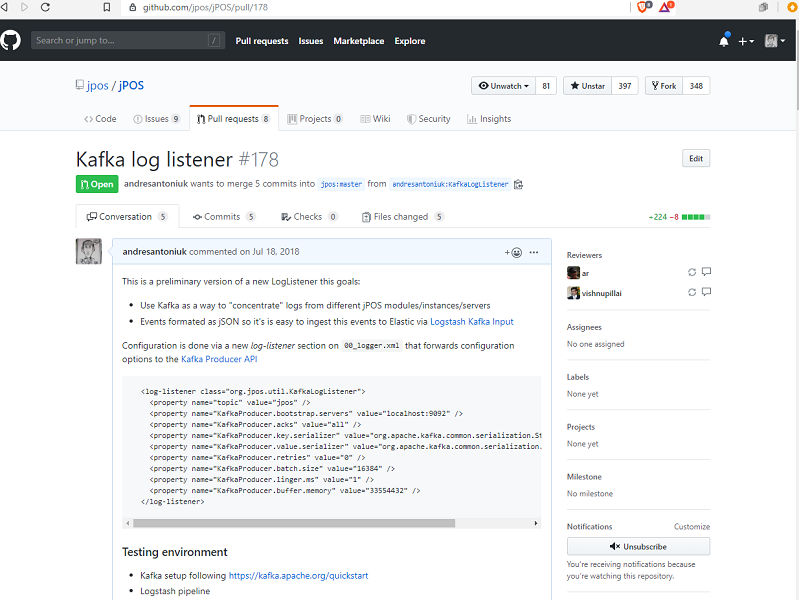The image size is (799, 600).
Task: Click the green Open status badge
Action: (x=97, y=184)
